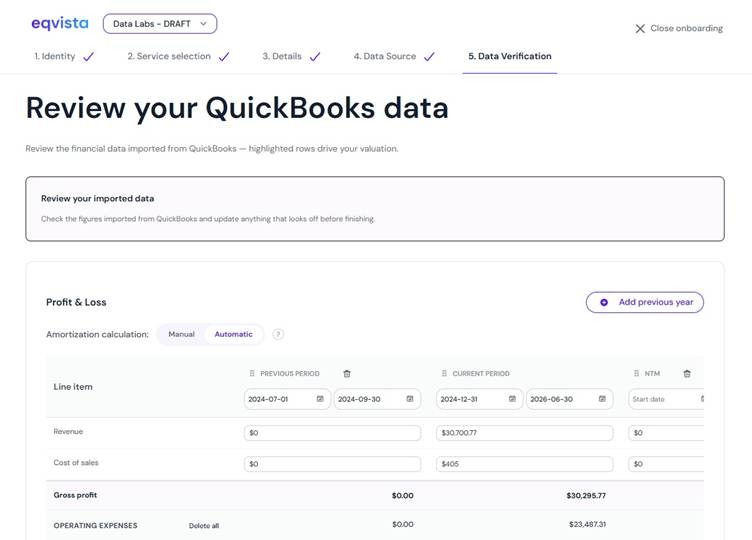This screenshot has height=540, width=752.
Task: Click the drag handle for Previous Period
Action: [252, 373]
